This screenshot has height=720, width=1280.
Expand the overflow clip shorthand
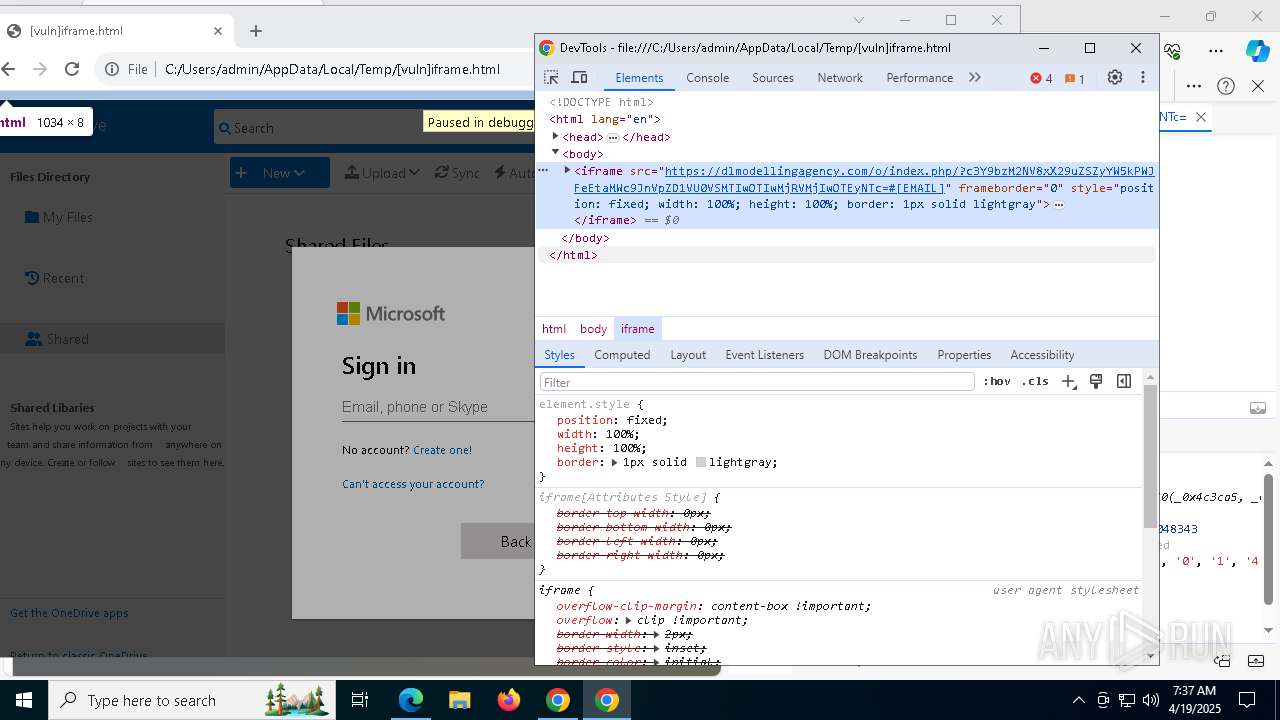[x=629, y=620]
